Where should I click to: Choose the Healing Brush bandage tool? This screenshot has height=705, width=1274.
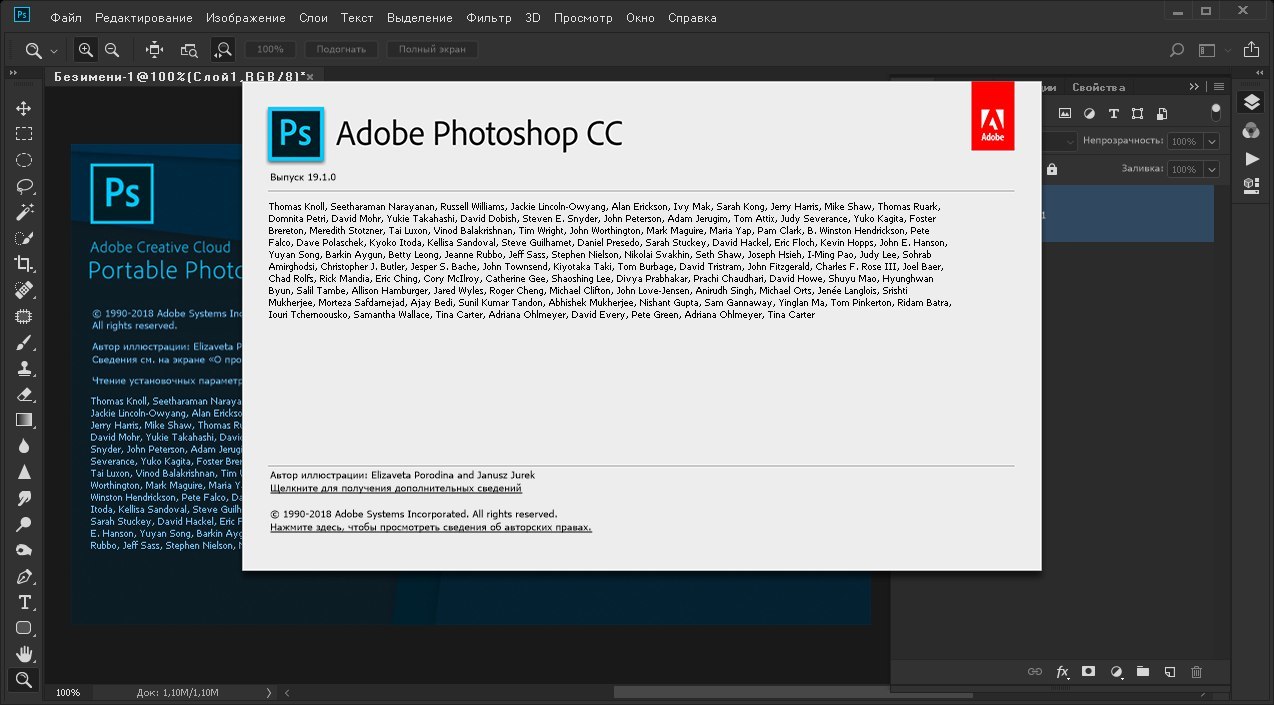coord(23,290)
